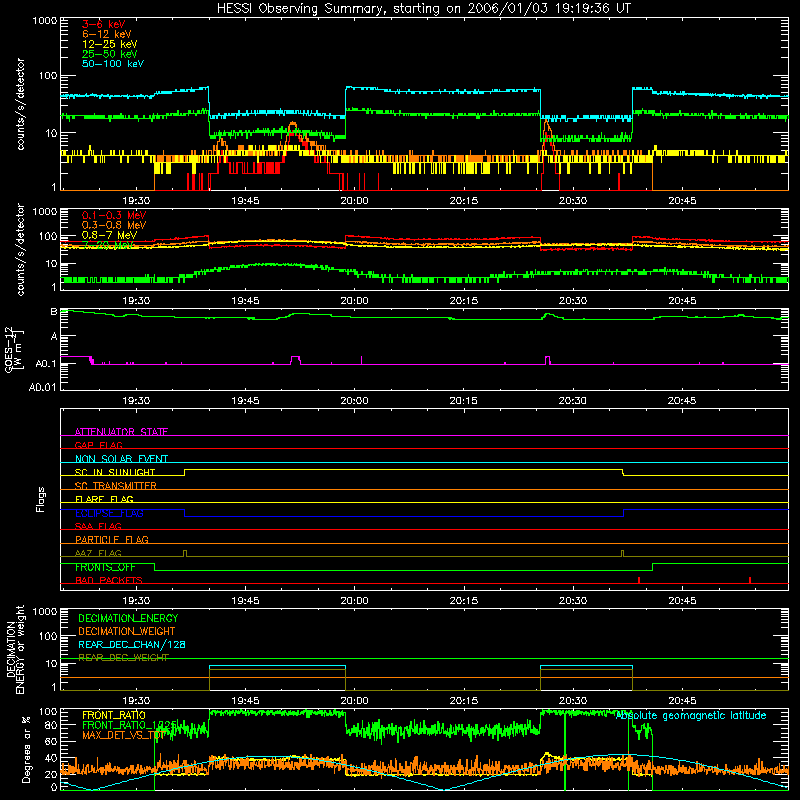Click the GOES-12 axis label

point(14,349)
